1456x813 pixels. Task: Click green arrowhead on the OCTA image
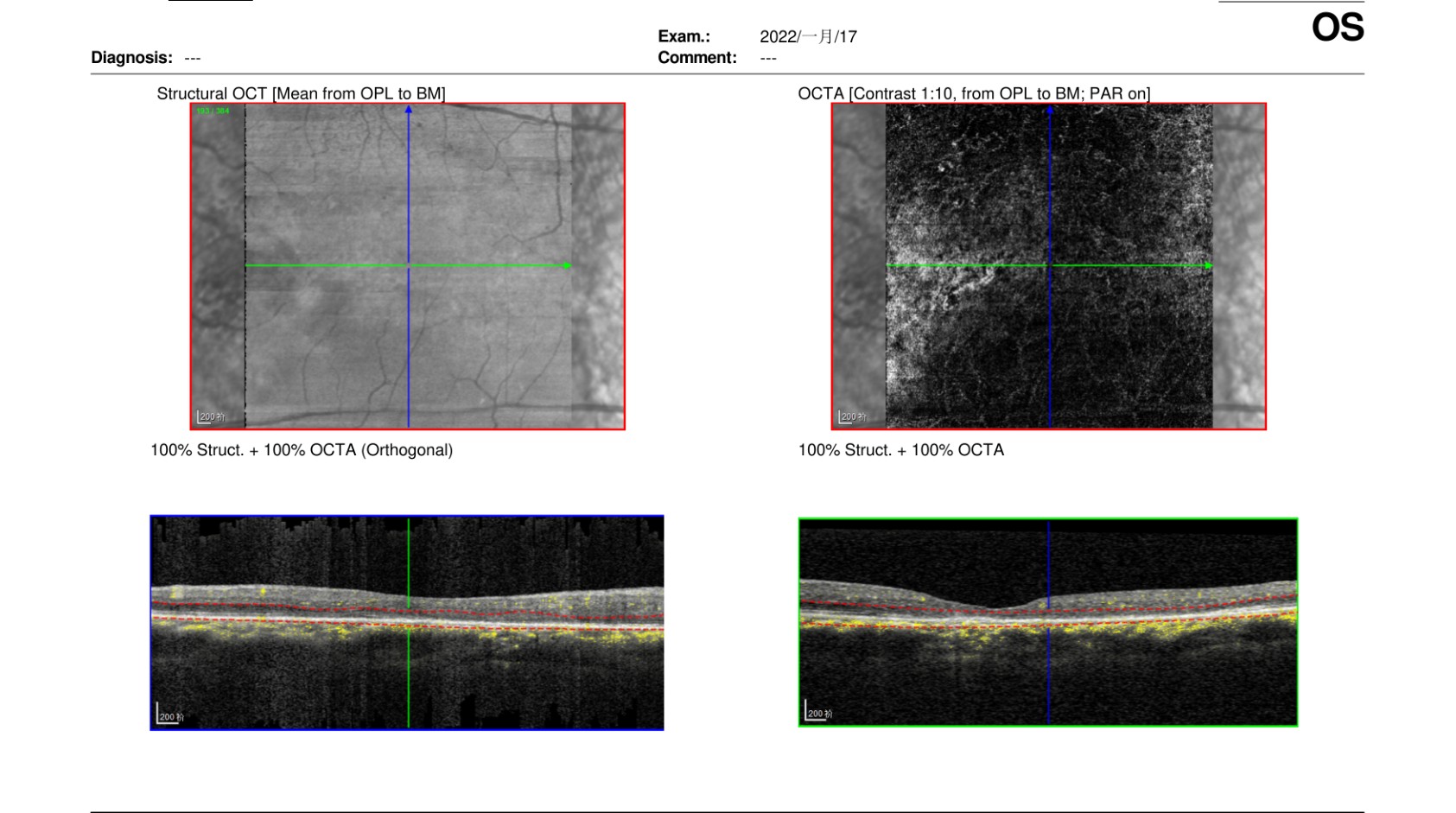[1208, 265]
